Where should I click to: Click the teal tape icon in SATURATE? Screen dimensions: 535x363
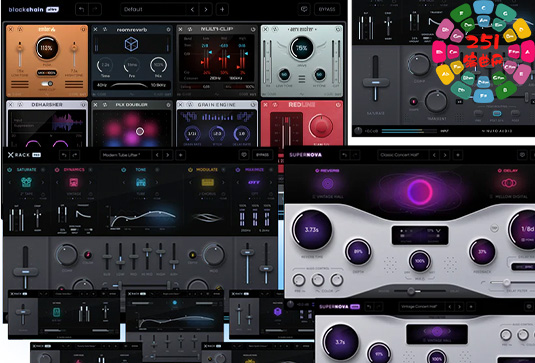[x=26, y=182]
